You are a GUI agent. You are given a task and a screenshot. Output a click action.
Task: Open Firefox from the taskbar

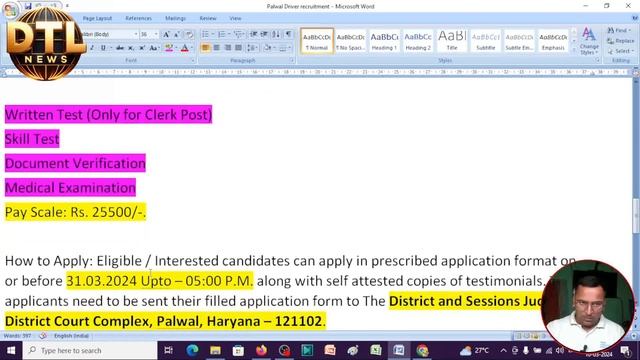[261, 350]
